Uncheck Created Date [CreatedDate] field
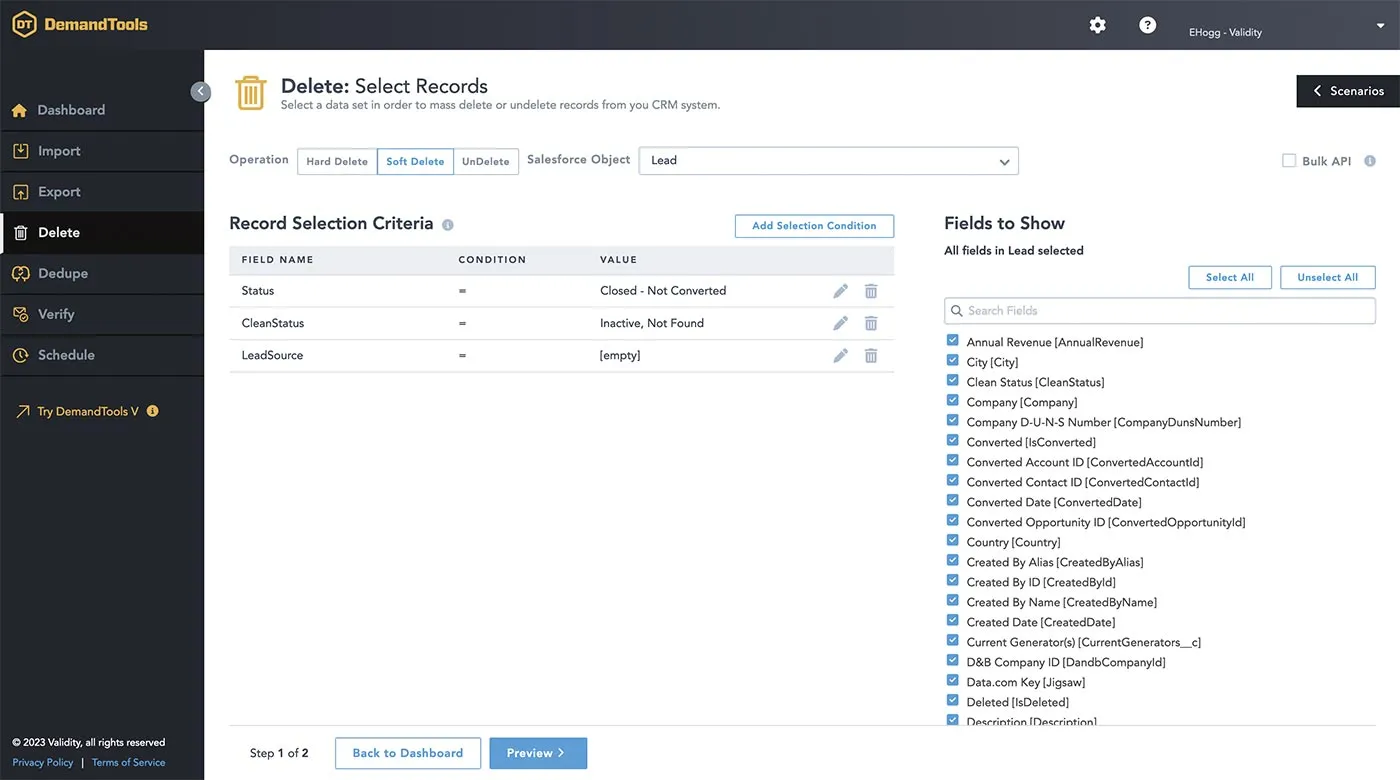The width and height of the screenshot is (1400, 780). tap(952, 621)
